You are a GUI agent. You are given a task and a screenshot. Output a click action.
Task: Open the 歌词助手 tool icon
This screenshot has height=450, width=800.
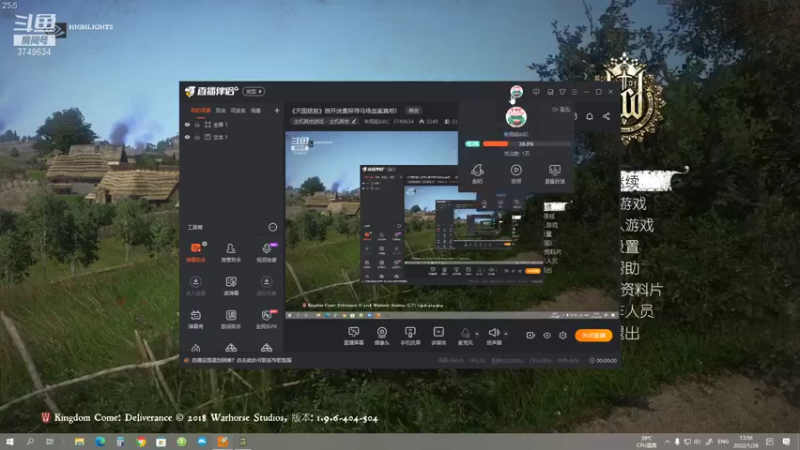(x=231, y=319)
